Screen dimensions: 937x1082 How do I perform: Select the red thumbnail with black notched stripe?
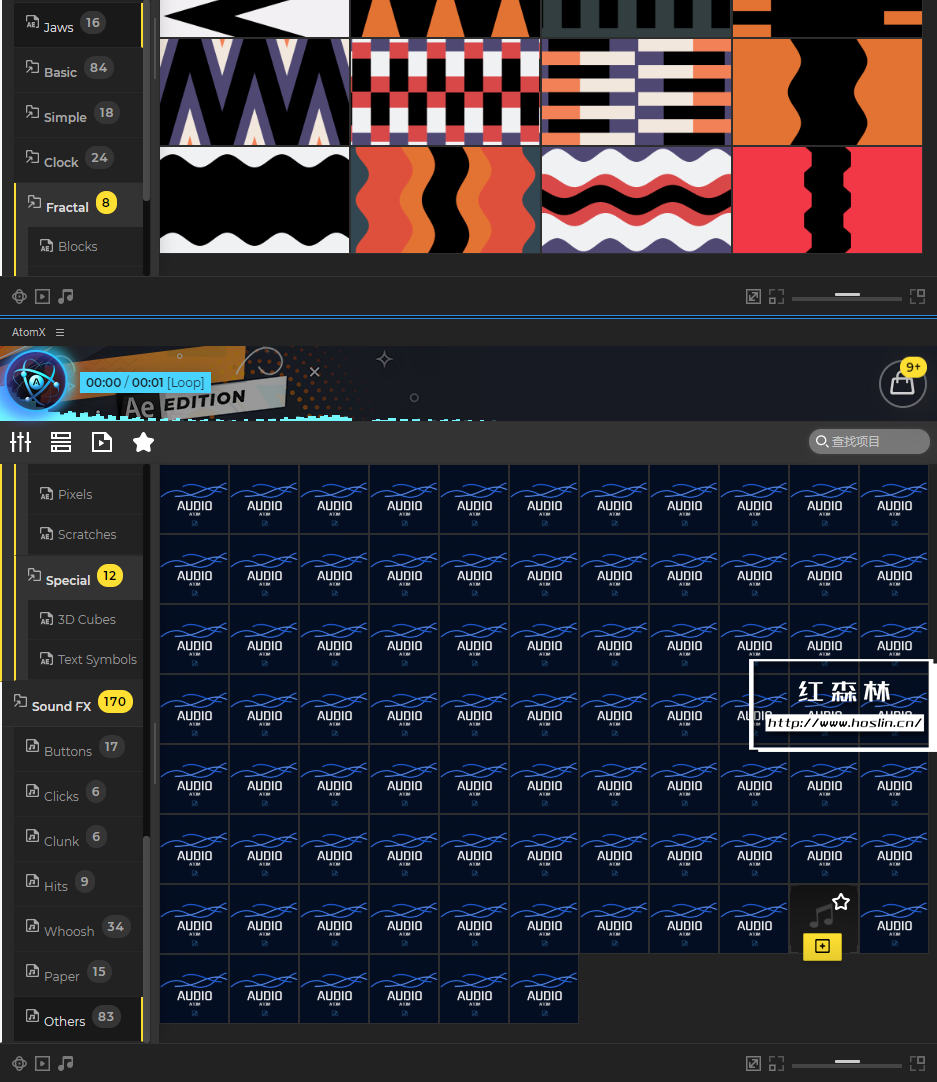827,199
